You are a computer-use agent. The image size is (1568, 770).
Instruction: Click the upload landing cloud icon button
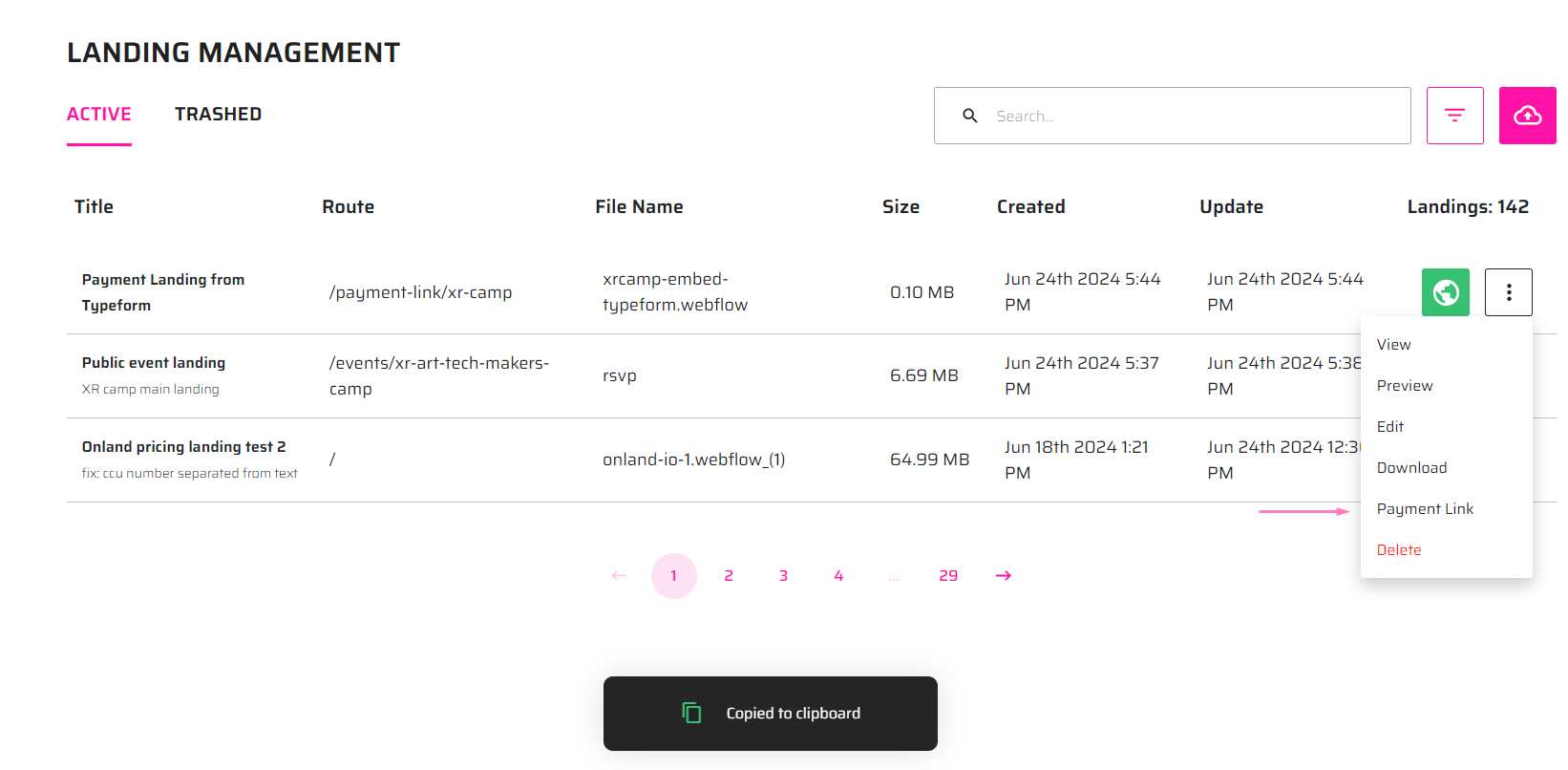(1527, 116)
